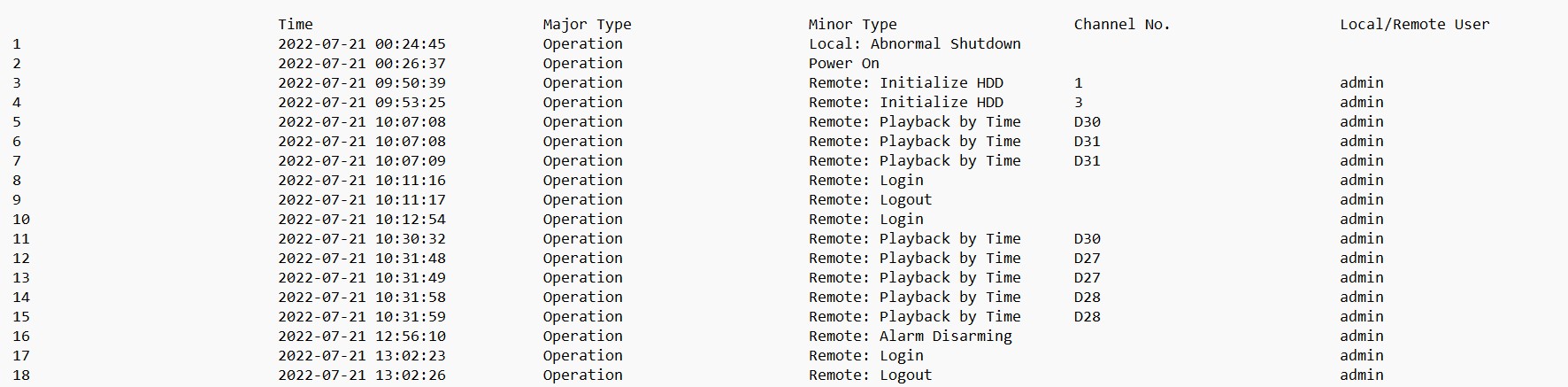The height and width of the screenshot is (387, 1568).
Task: Select the Power On log entry
Action: [x=843, y=64]
